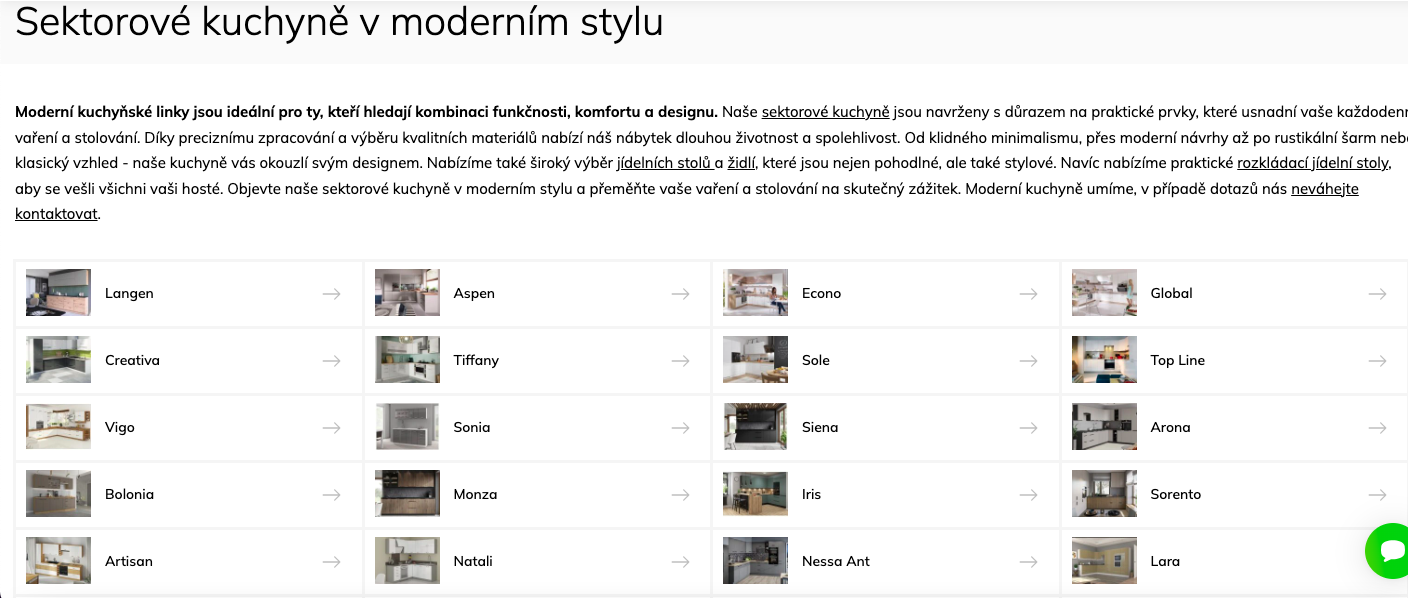The image size is (1408, 598).
Task: Select the Global kitchen category
Action: 1171,294
